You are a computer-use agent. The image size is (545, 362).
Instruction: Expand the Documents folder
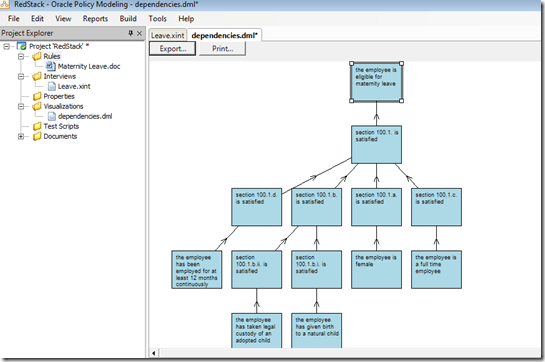[x=21, y=136]
